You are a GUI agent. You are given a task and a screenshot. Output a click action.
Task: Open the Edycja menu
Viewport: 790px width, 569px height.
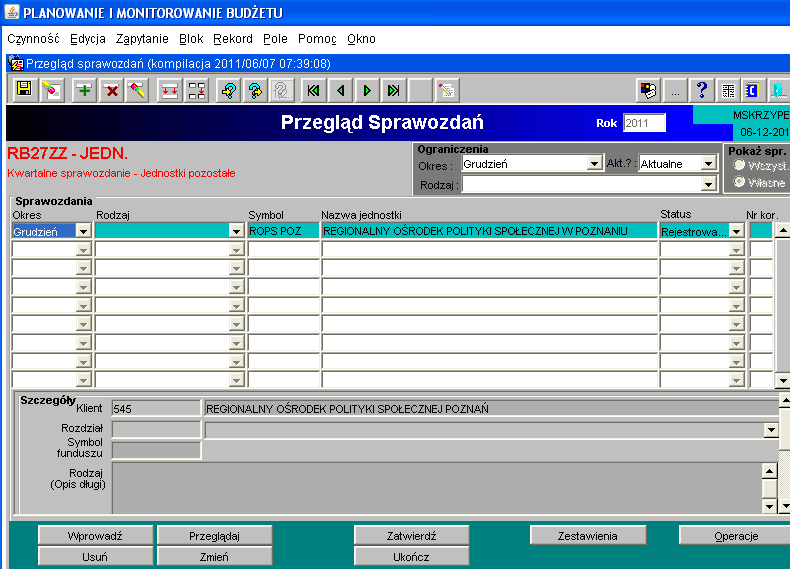[88, 39]
